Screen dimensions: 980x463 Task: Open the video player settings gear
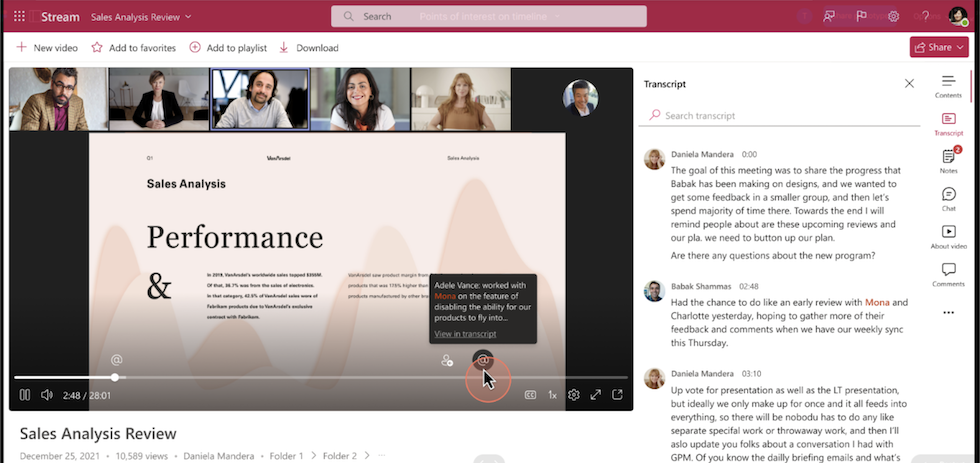tap(574, 395)
